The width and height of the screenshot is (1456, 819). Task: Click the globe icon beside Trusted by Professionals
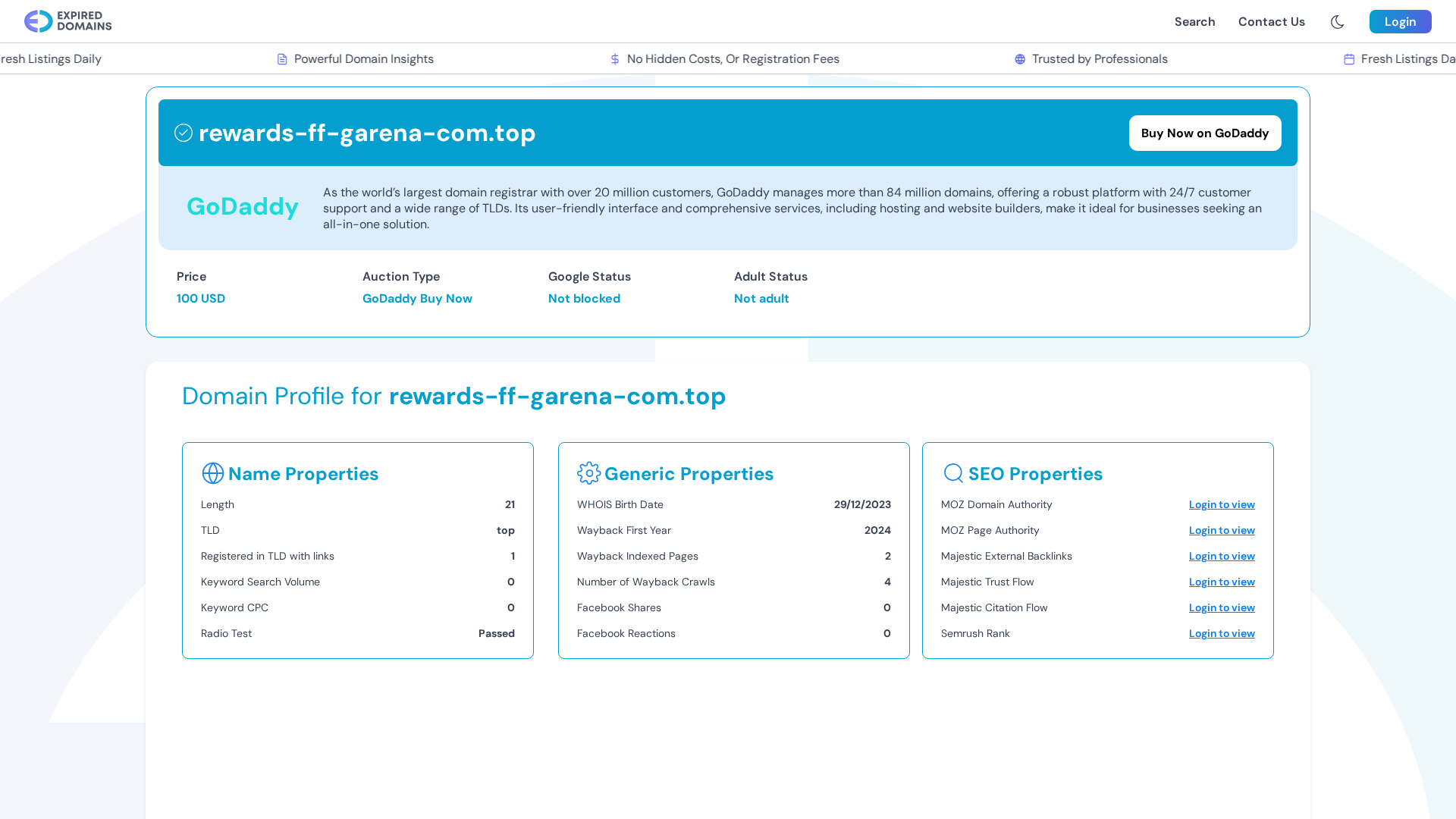pos(1020,59)
